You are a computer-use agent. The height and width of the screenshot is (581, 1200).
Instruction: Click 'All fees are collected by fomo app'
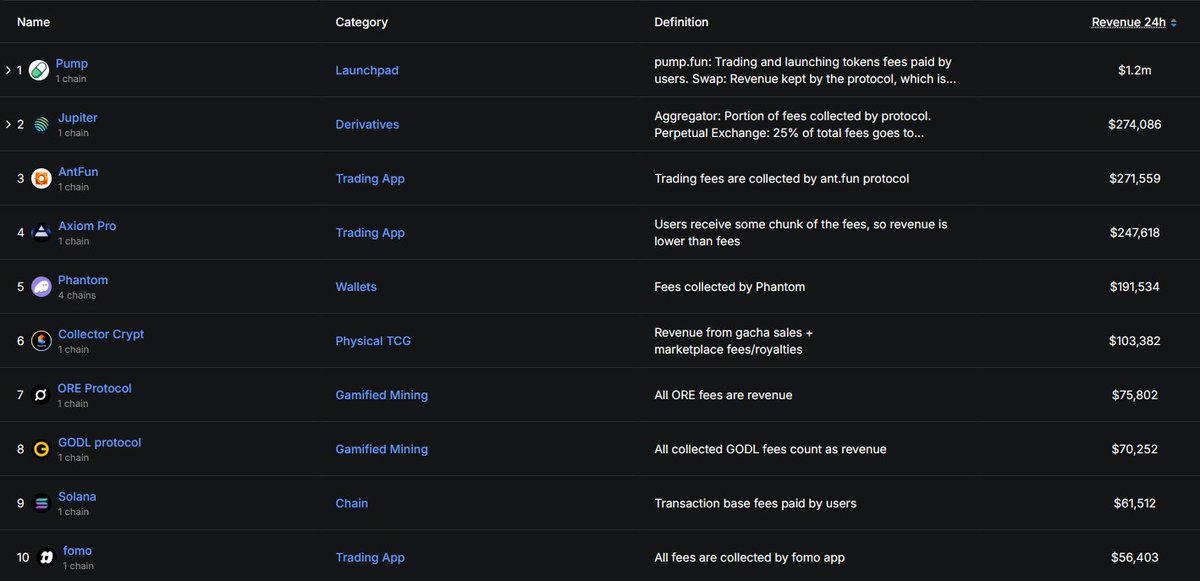[x=750, y=556]
